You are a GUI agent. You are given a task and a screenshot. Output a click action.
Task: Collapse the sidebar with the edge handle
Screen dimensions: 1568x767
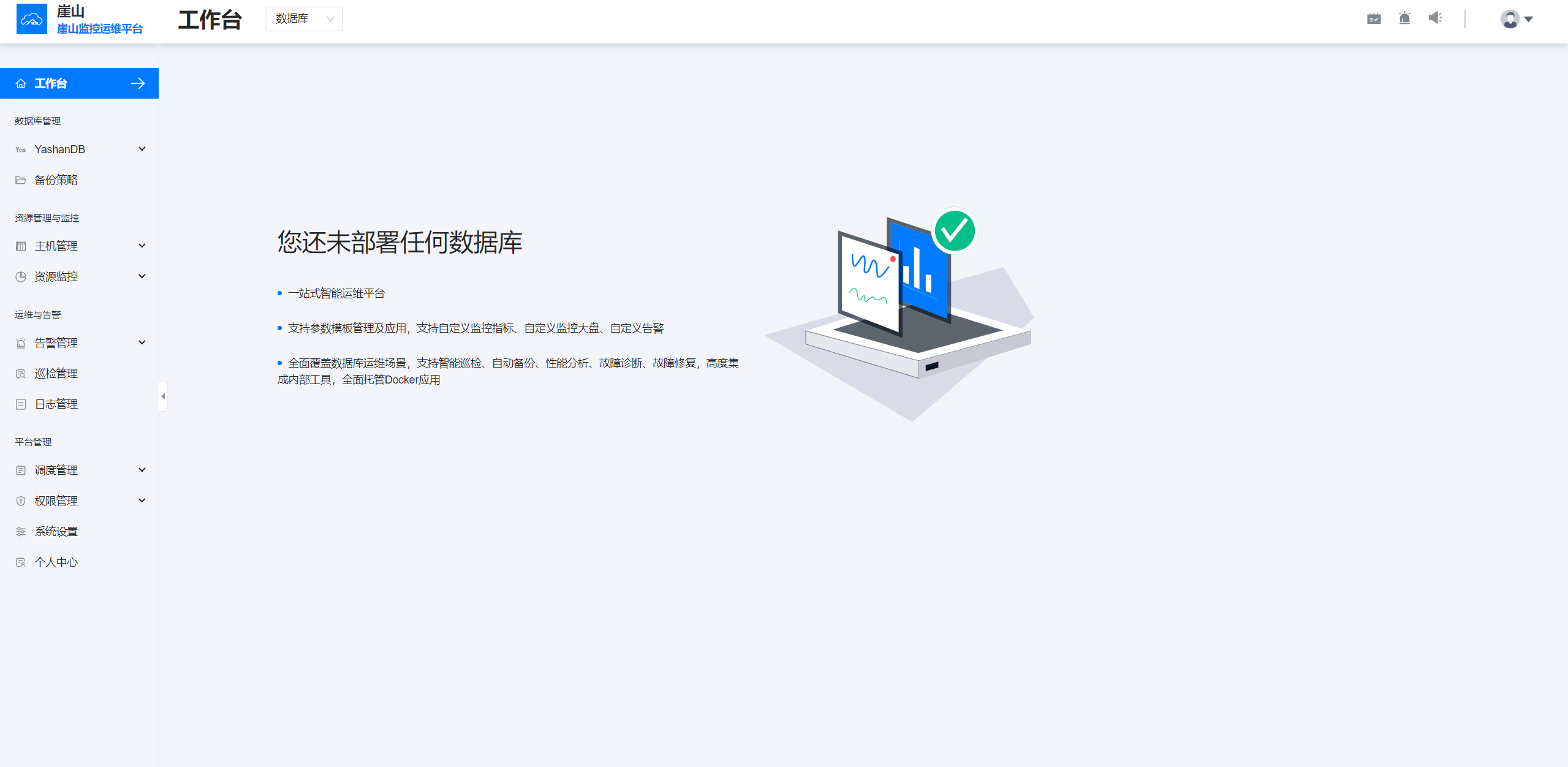click(x=163, y=396)
